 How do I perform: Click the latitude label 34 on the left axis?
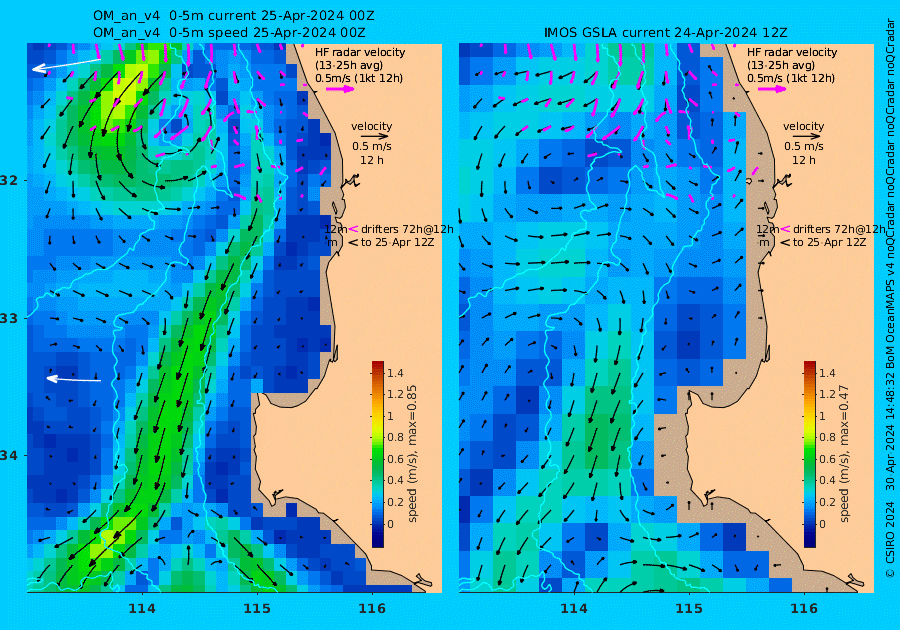pyautogui.click(x=9, y=456)
